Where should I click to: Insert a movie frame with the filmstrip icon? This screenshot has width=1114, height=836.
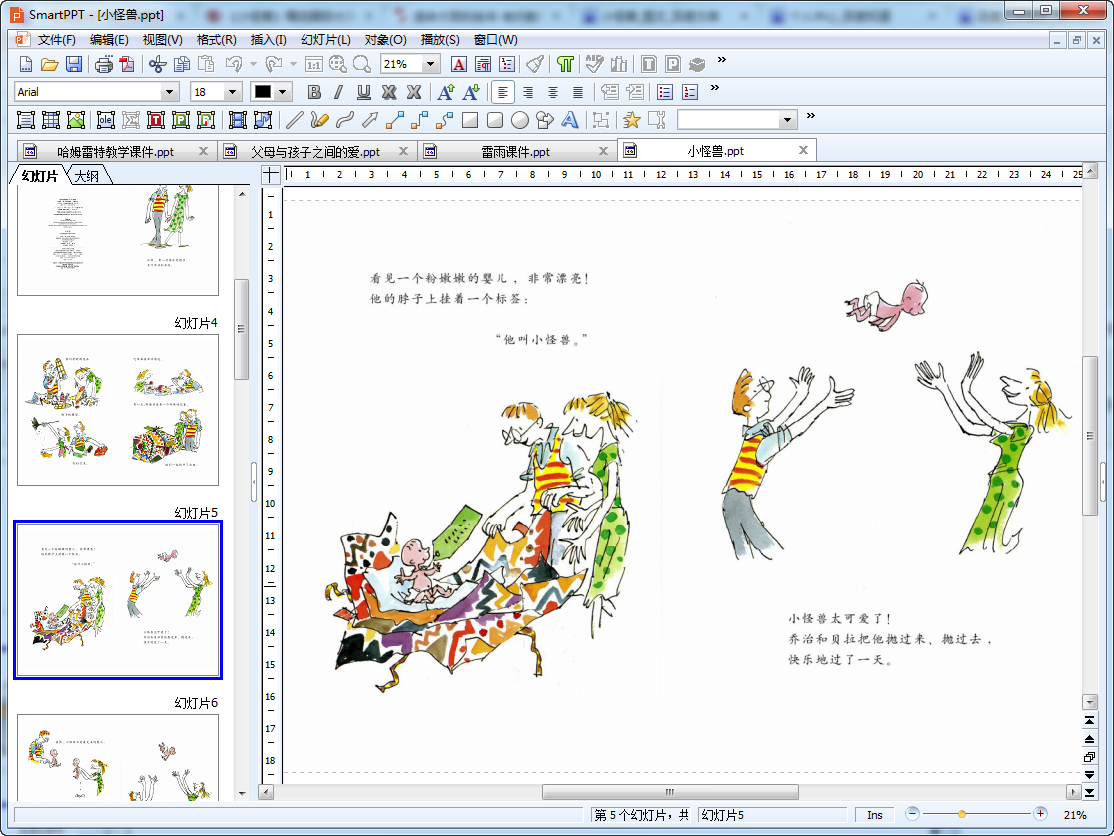[238, 120]
